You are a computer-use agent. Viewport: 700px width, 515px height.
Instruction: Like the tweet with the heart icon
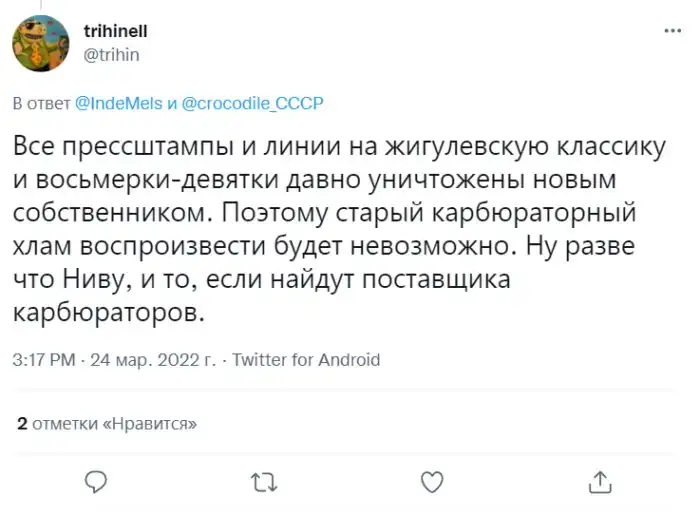431,484
